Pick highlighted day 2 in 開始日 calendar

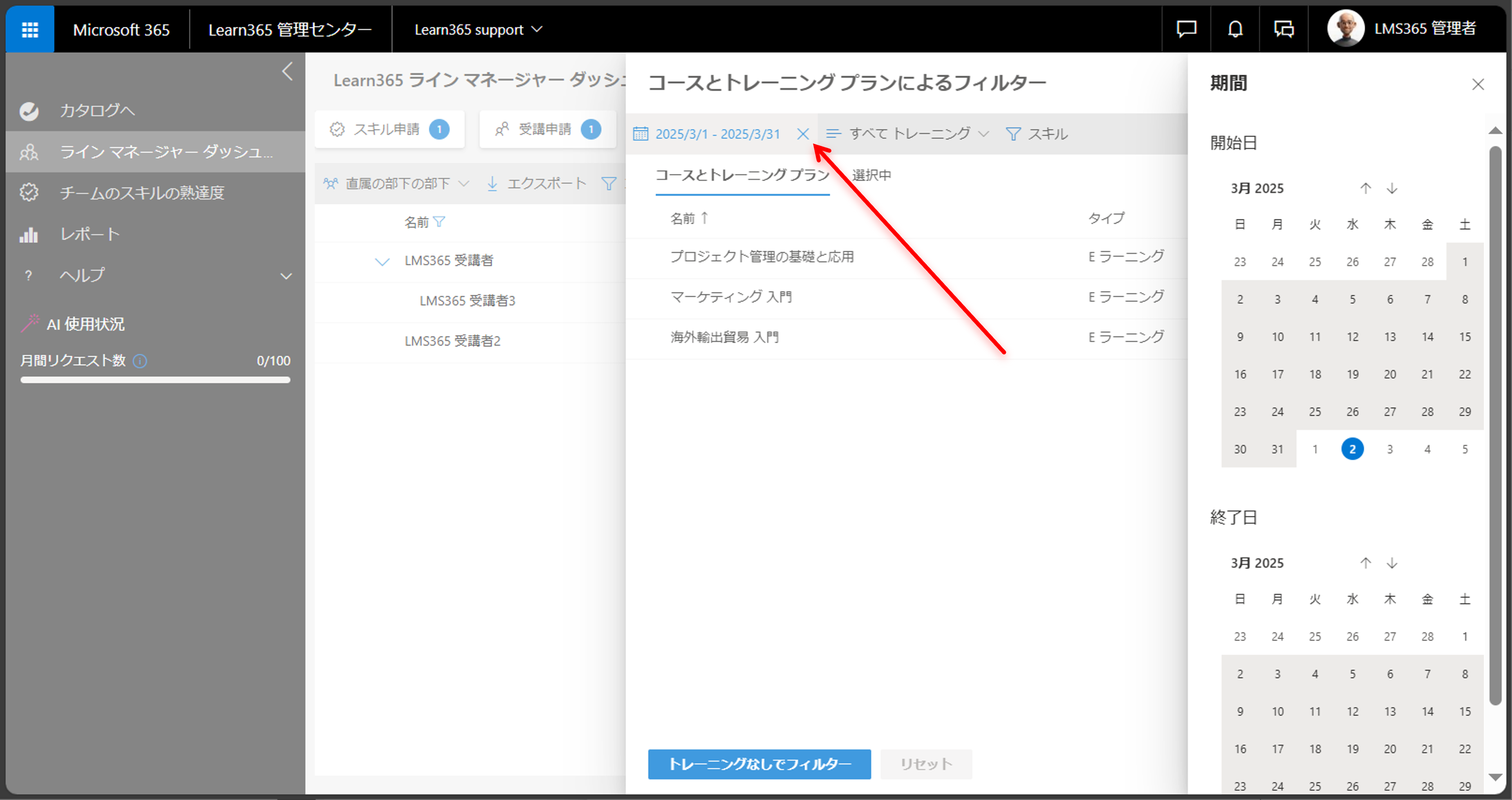(1352, 449)
